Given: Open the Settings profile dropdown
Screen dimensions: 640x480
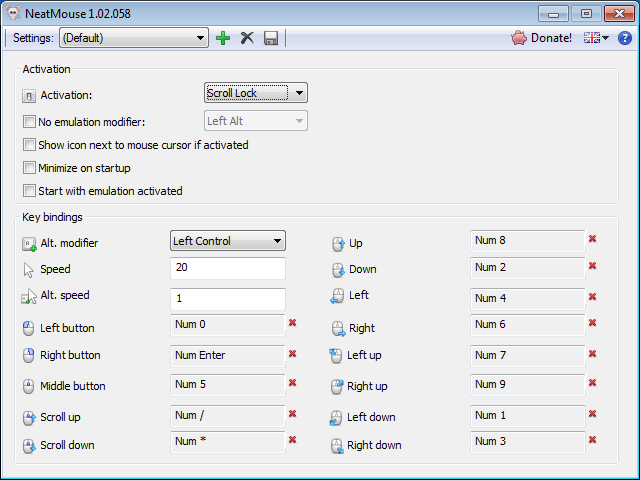Looking at the screenshot, I should pyautogui.click(x=134, y=38).
